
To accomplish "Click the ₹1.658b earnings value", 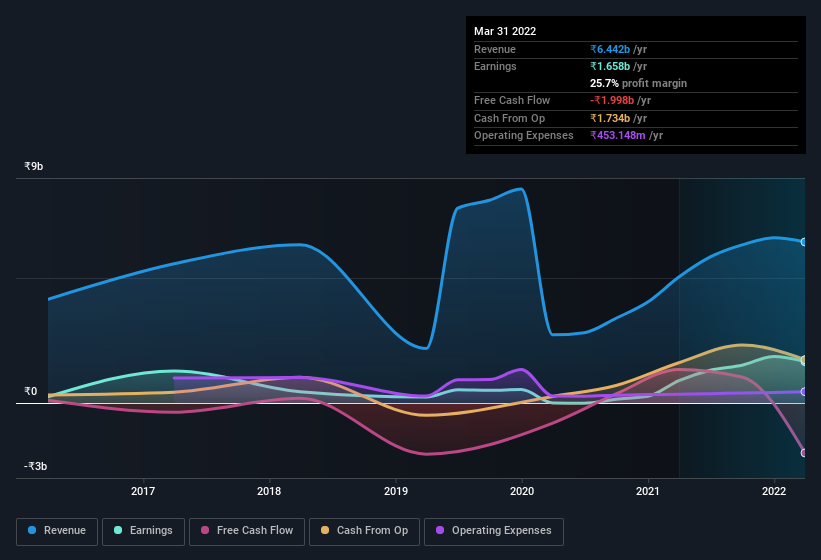I will (x=610, y=66).
